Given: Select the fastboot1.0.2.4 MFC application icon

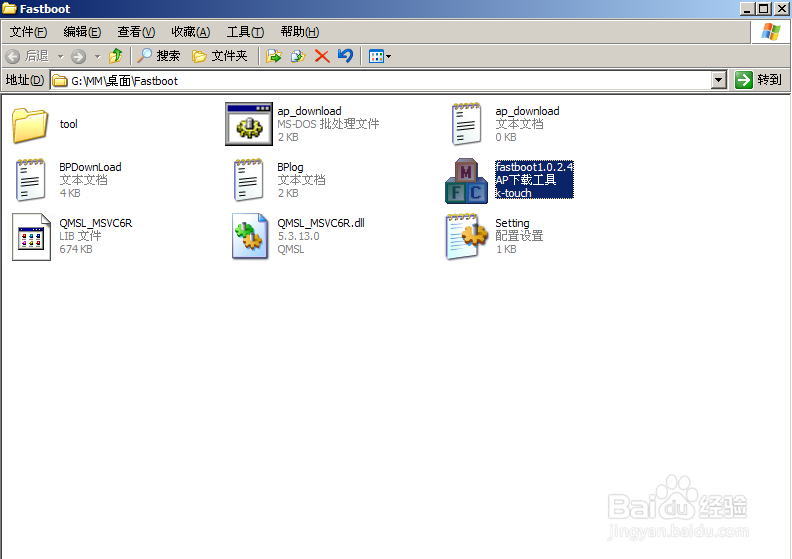Looking at the screenshot, I should 466,181.
